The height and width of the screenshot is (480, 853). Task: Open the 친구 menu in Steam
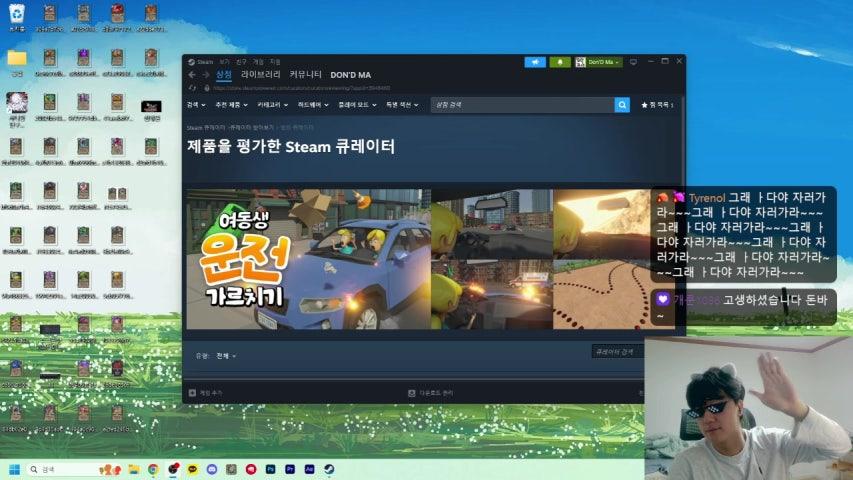[241, 61]
